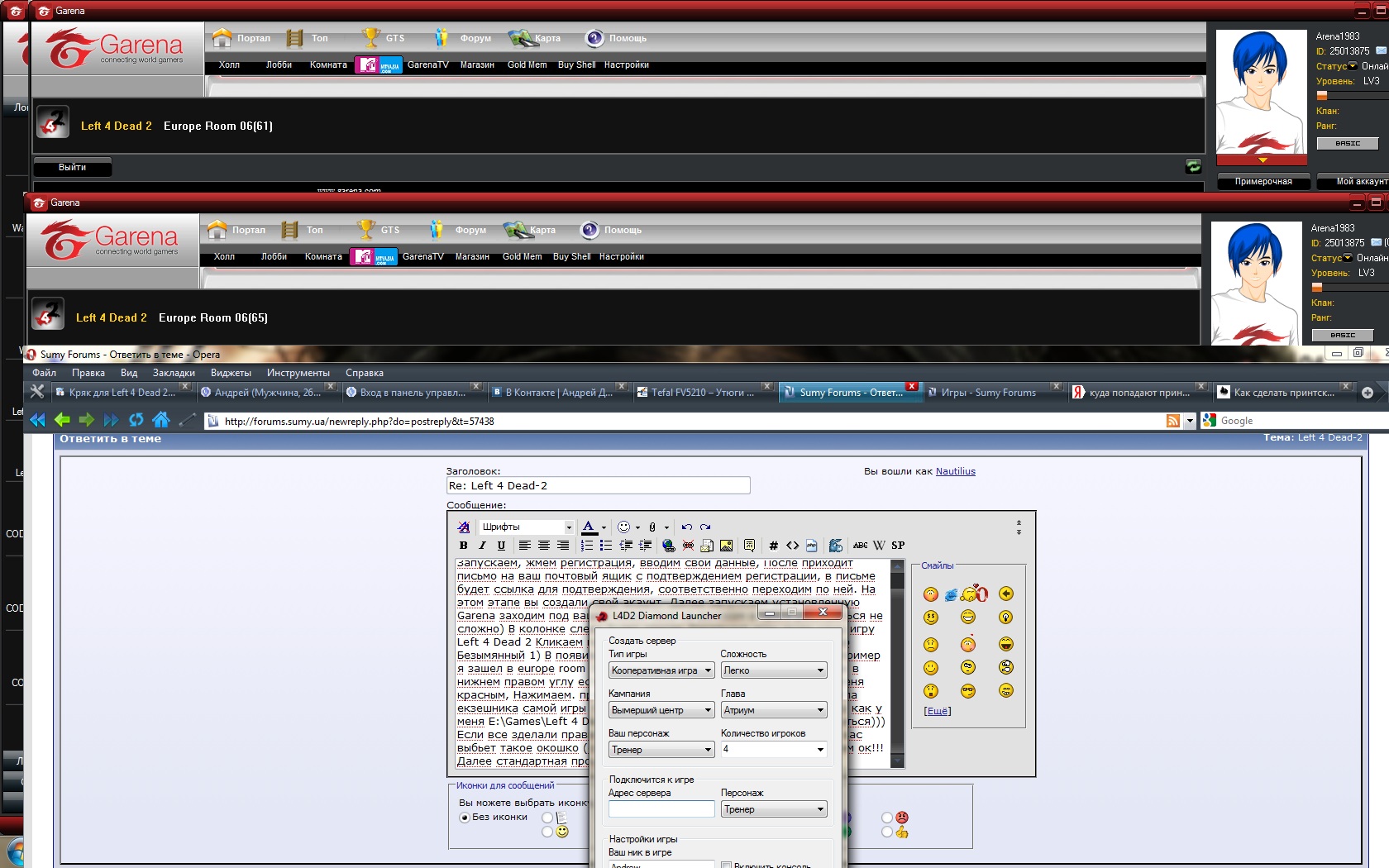The image size is (1389, 868).
Task: Open the text color picker
Action: pos(589,527)
